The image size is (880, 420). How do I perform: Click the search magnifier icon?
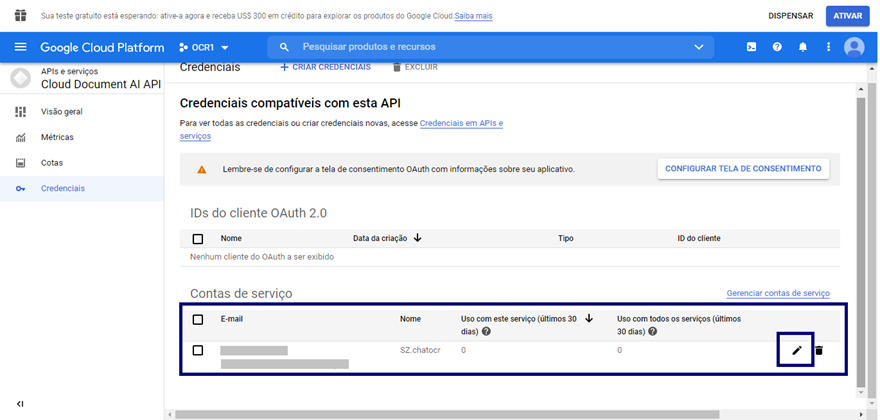[285, 47]
